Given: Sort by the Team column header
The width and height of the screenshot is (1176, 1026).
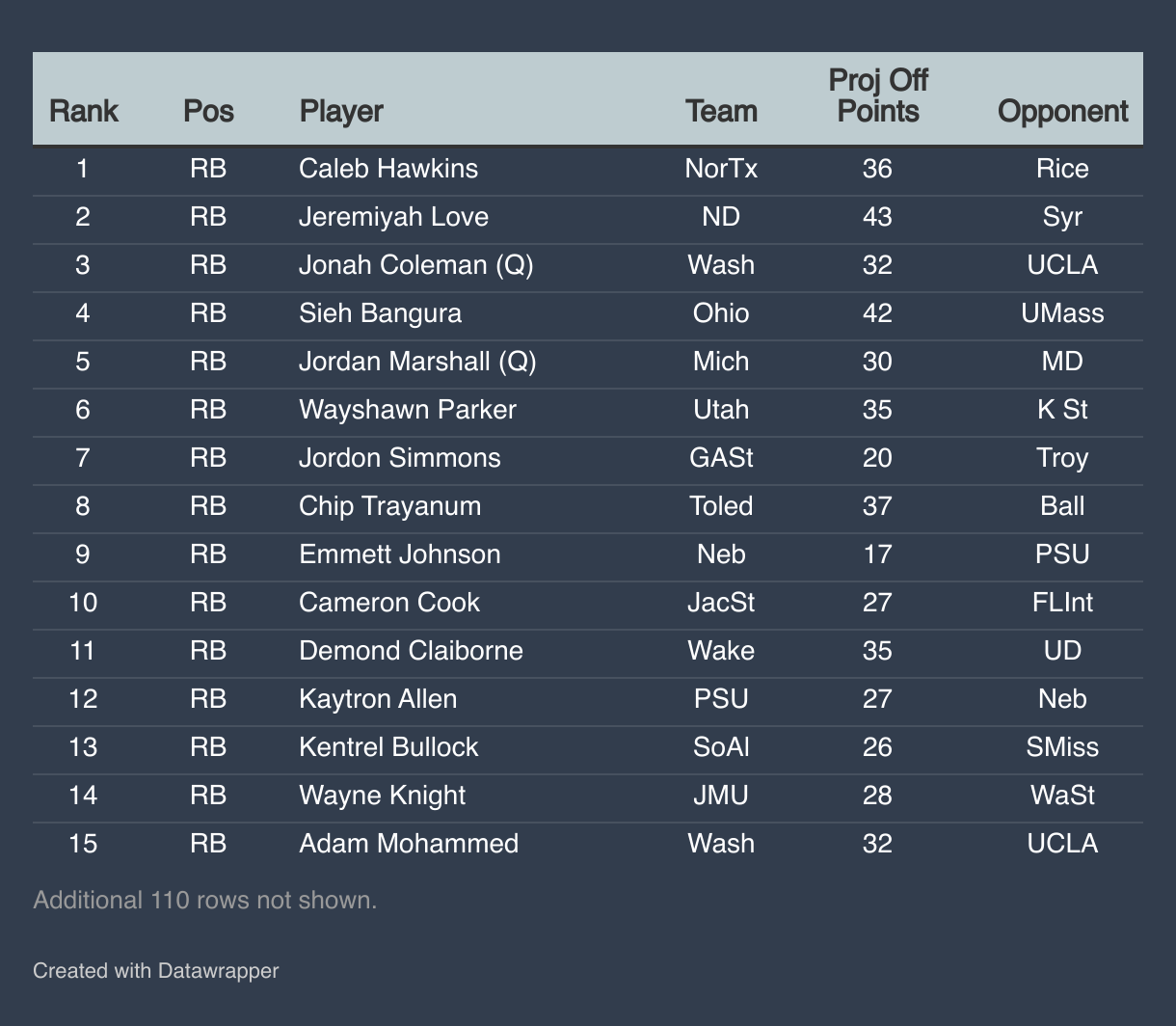Looking at the screenshot, I should tap(721, 111).
